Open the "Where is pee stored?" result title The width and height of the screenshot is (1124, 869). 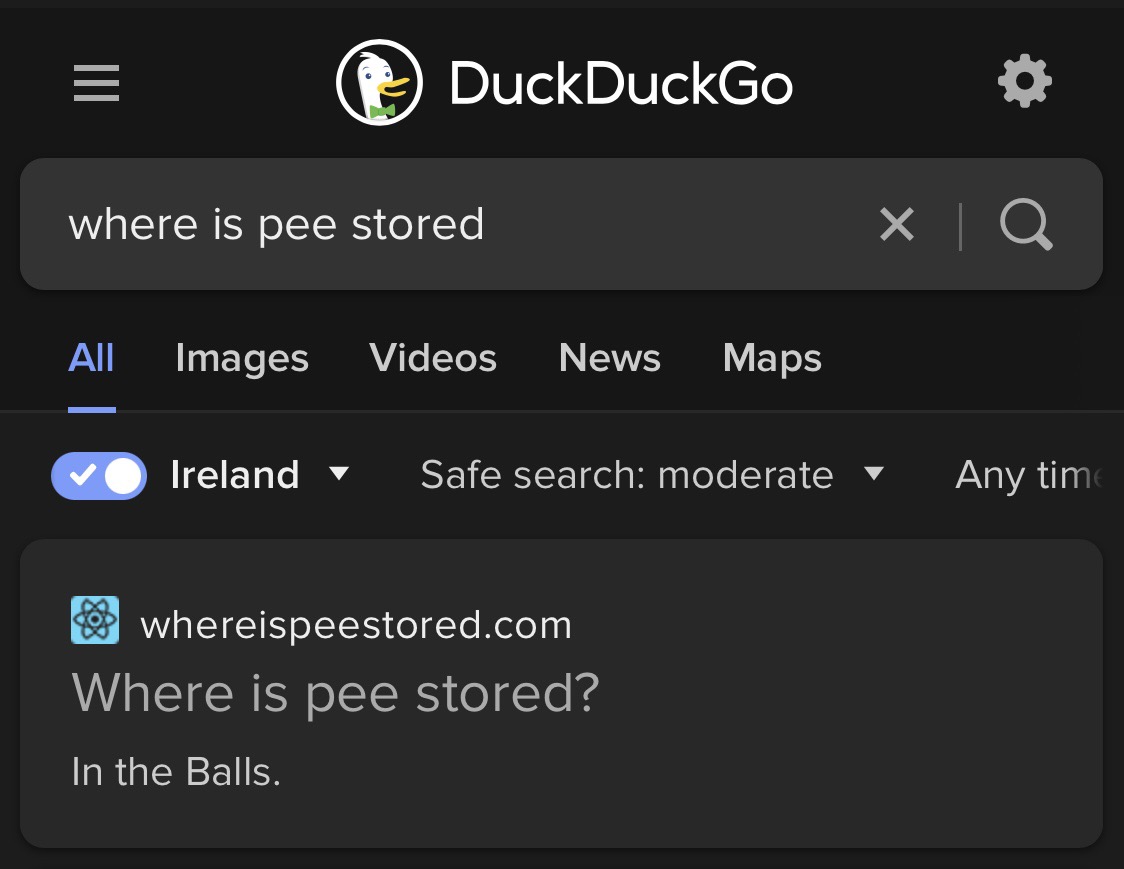pyautogui.click(x=336, y=692)
